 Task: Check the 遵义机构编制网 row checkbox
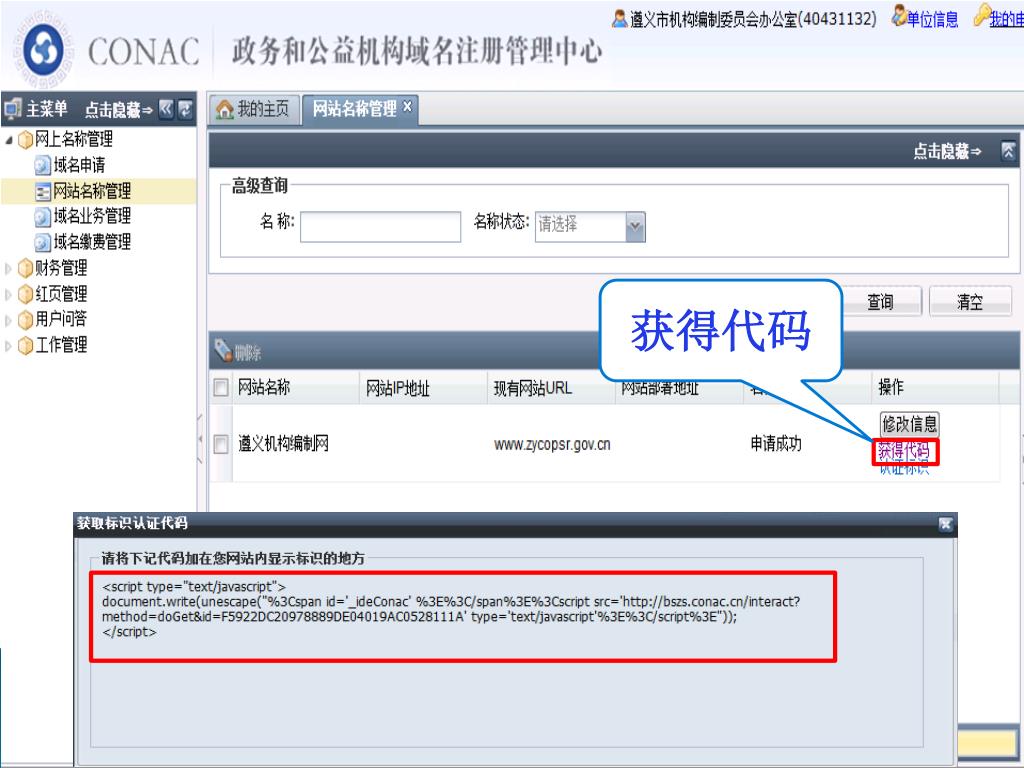click(221, 444)
